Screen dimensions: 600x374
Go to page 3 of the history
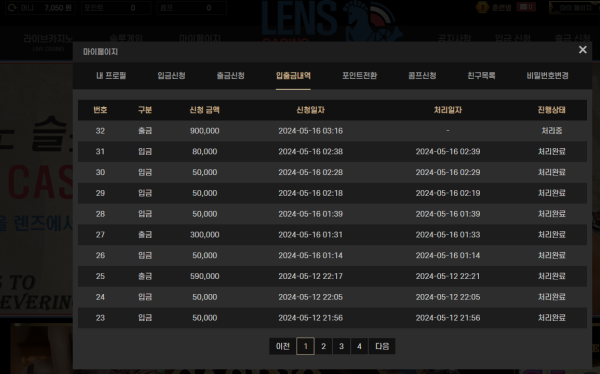341,346
